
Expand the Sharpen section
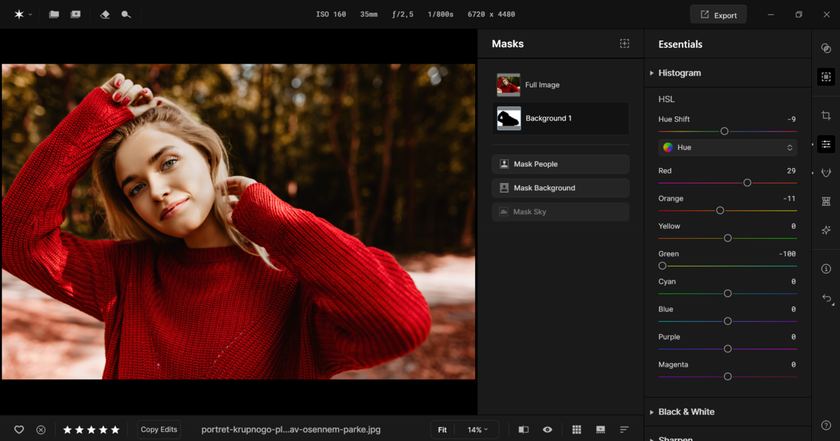click(675, 438)
